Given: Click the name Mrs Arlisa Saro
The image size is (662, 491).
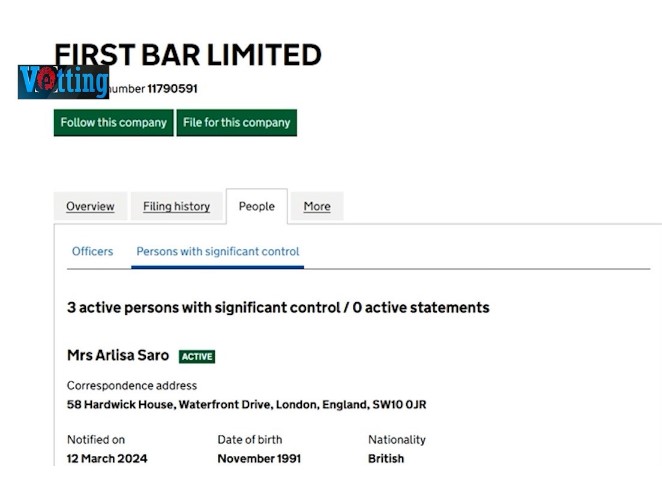Looking at the screenshot, I should point(118,355).
